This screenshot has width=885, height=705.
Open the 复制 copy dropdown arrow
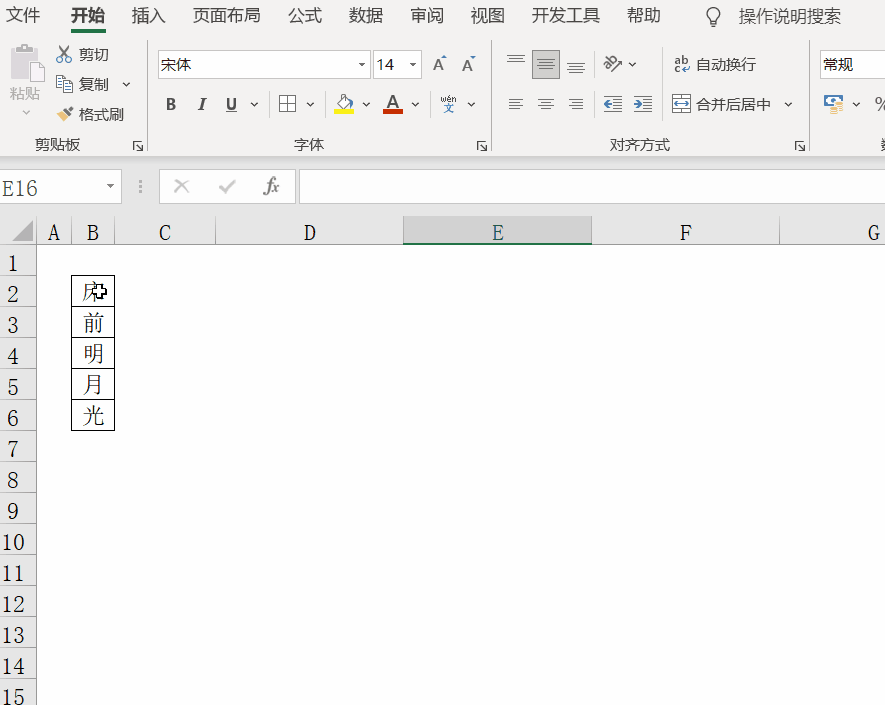126,85
